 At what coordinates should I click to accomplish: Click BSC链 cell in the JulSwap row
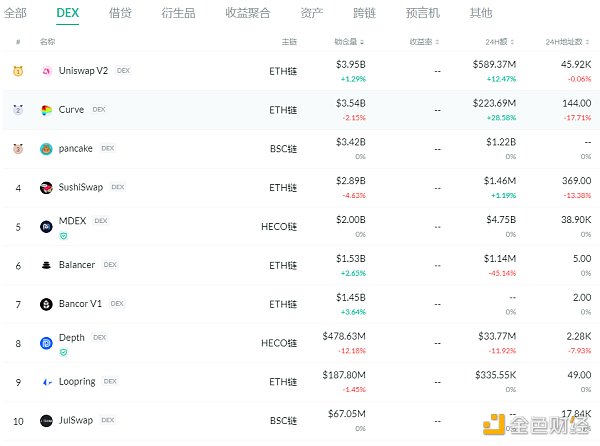284,421
